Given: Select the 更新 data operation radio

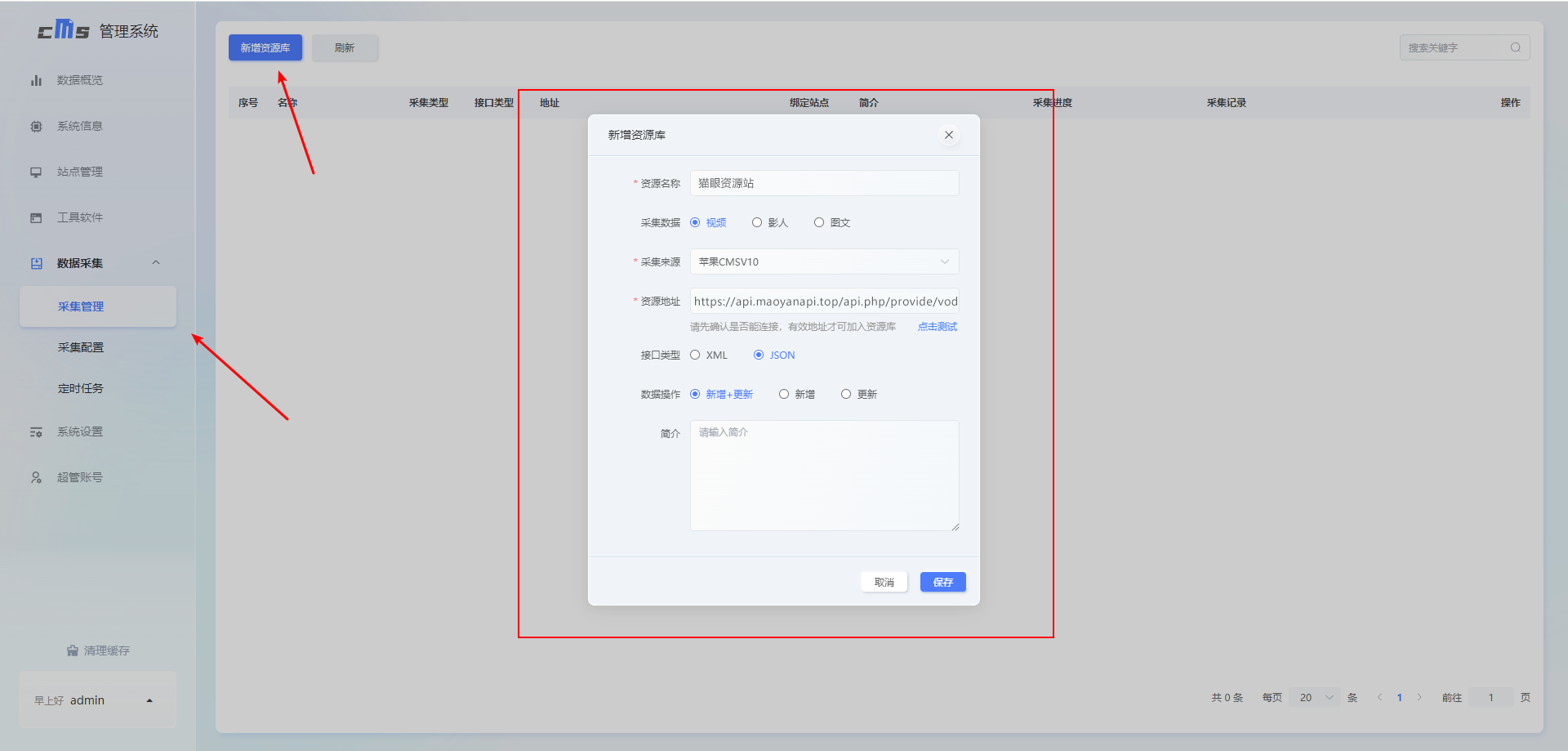Looking at the screenshot, I should click(x=846, y=394).
